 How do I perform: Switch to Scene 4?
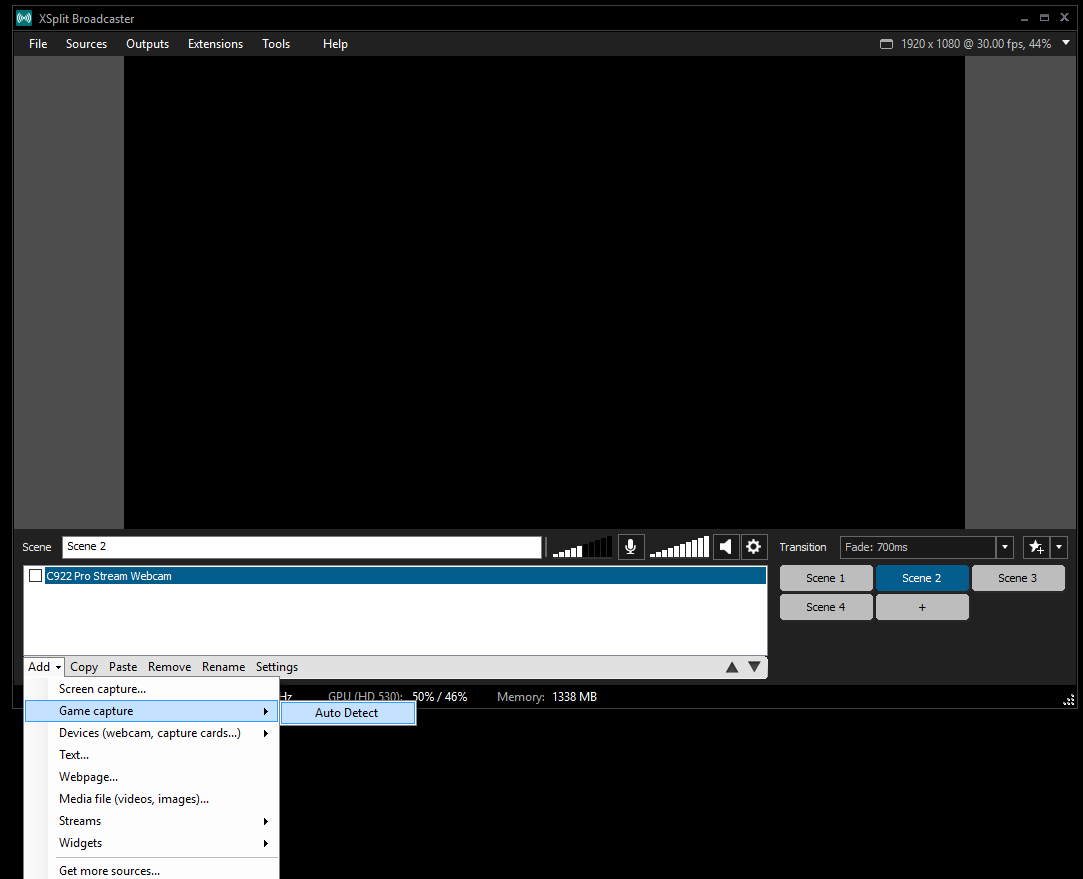pyautogui.click(x=826, y=608)
